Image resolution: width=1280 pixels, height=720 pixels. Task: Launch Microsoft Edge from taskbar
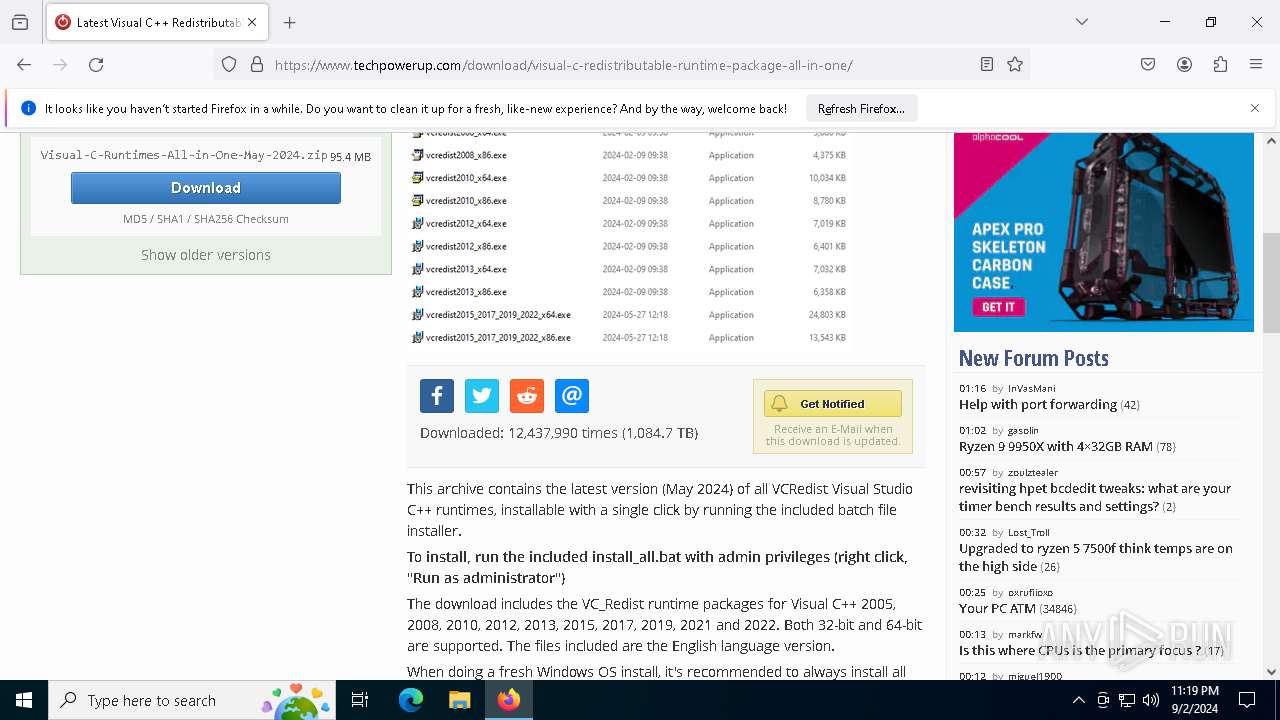[x=411, y=700]
